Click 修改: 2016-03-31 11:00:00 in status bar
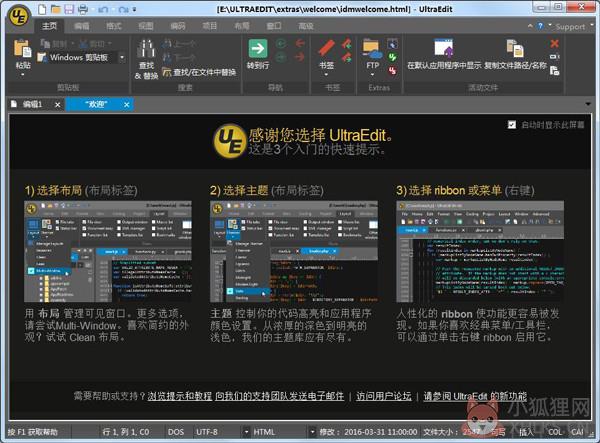This screenshot has height=443, width=600. point(368,432)
